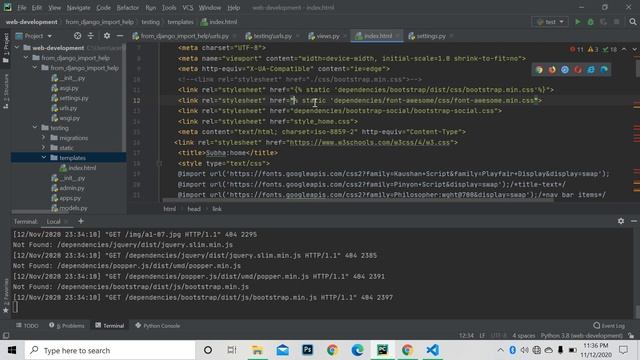Viewport: 640px width, 360px height.
Task: Click the warnings count indicator showing 3
Action: [x=593, y=49]
